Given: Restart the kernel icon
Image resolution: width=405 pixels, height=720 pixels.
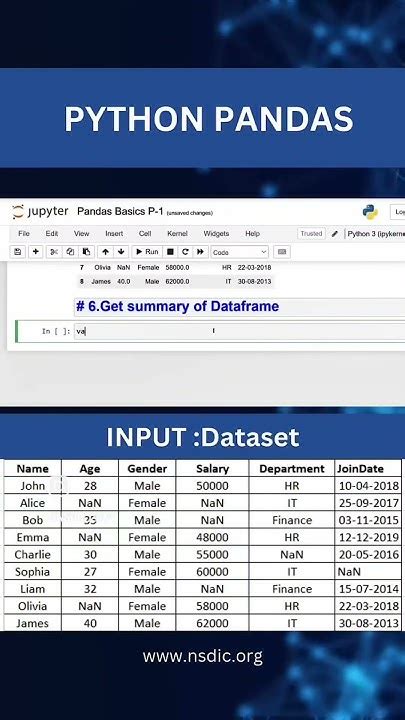Looking at the screenshot, I should 185,252.
